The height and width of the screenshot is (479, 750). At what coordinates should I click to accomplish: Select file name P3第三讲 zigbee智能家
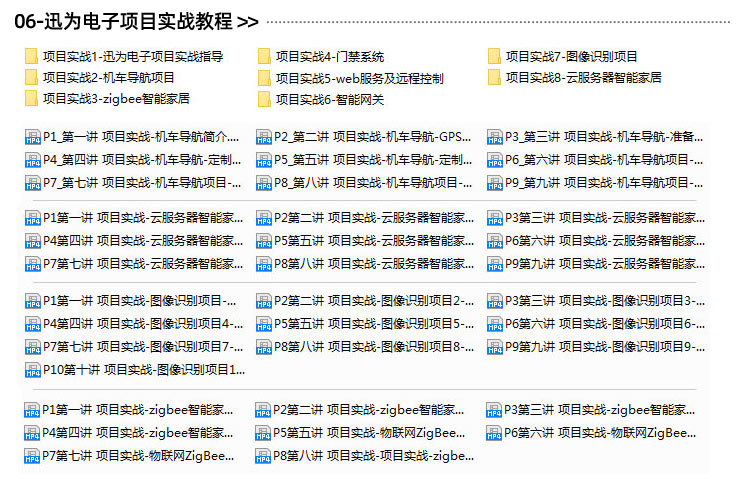[x=600, y=410]
